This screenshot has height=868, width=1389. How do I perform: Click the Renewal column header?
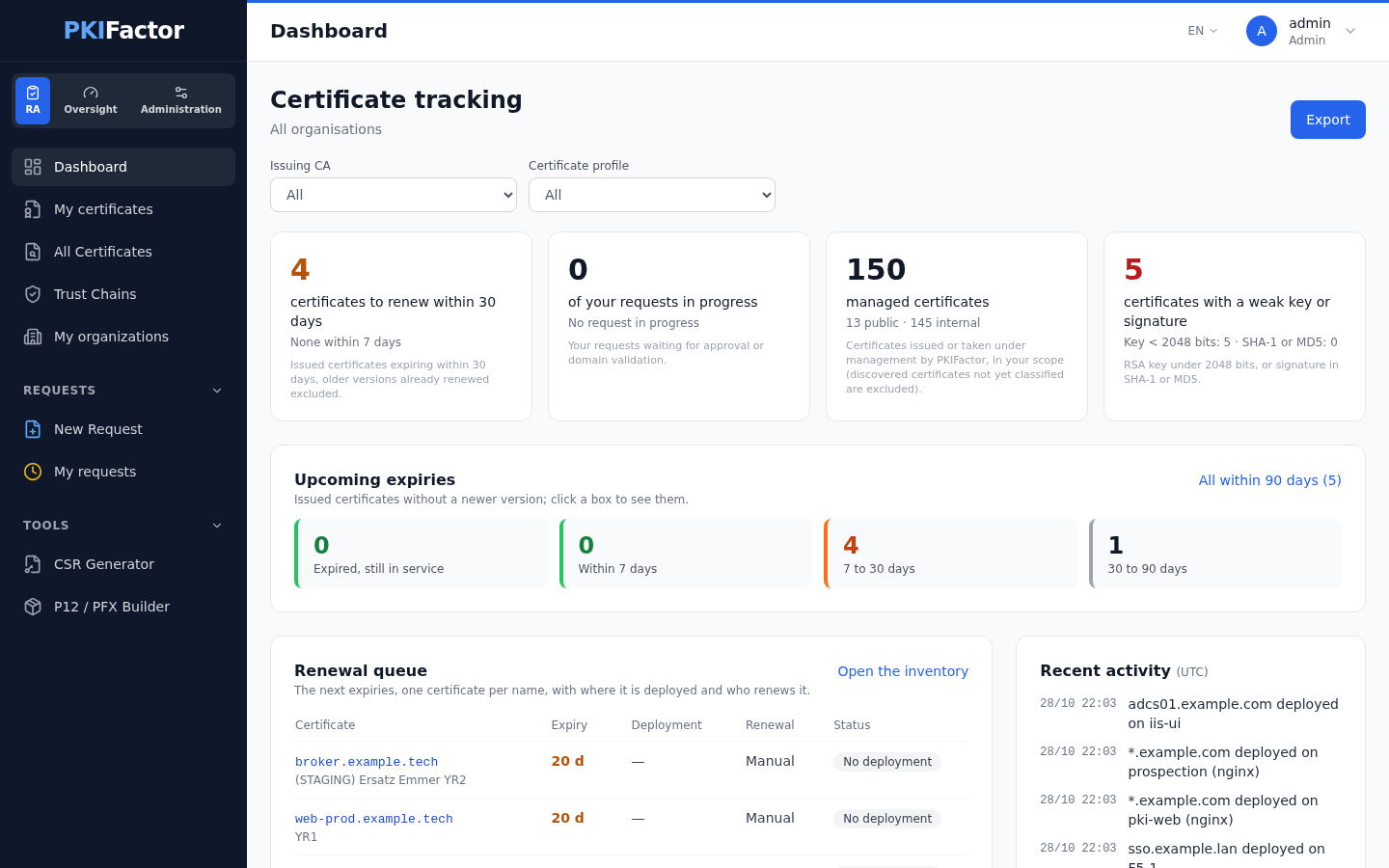(770, 725)
